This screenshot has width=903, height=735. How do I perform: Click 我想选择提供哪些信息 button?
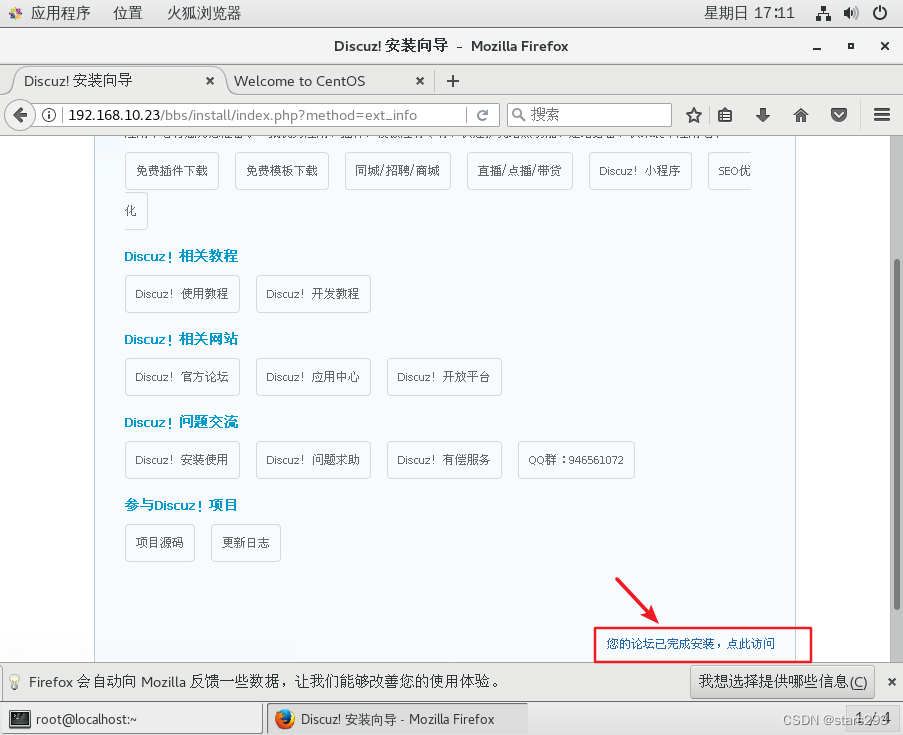[x=782, y=682]
